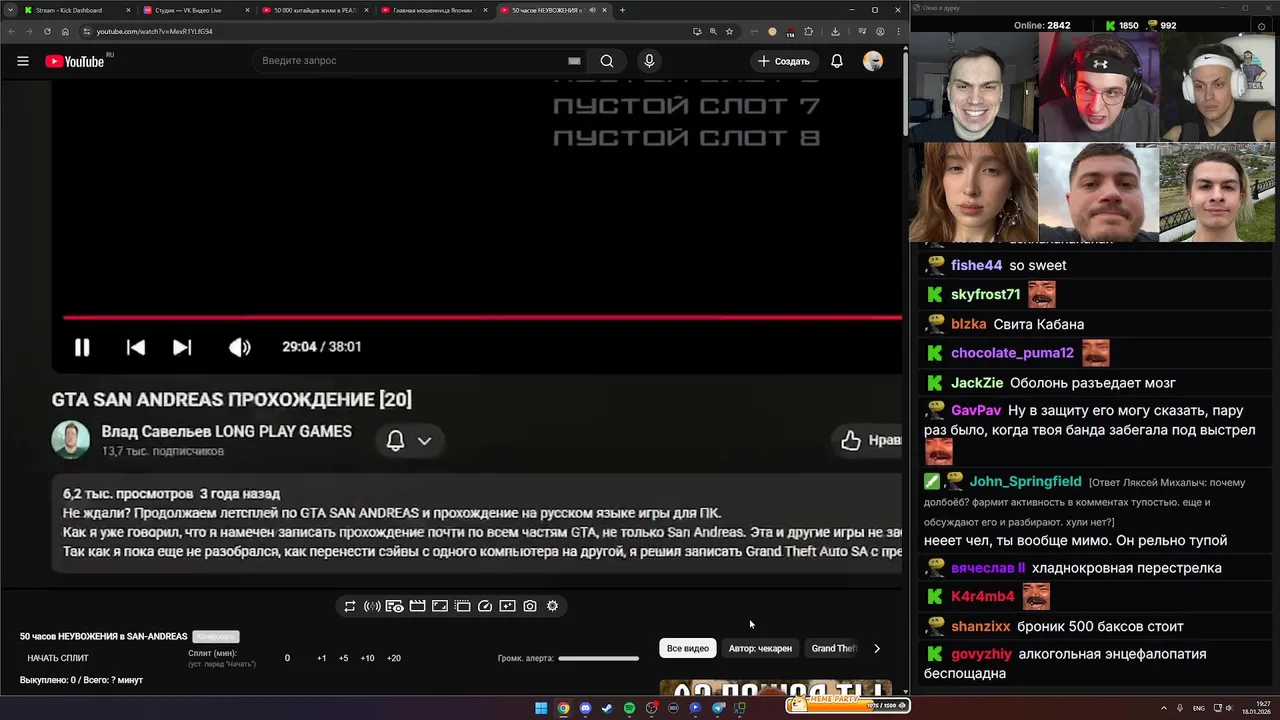
Task: Open browser extensions puzzle icon
Action: pos(808,31)
